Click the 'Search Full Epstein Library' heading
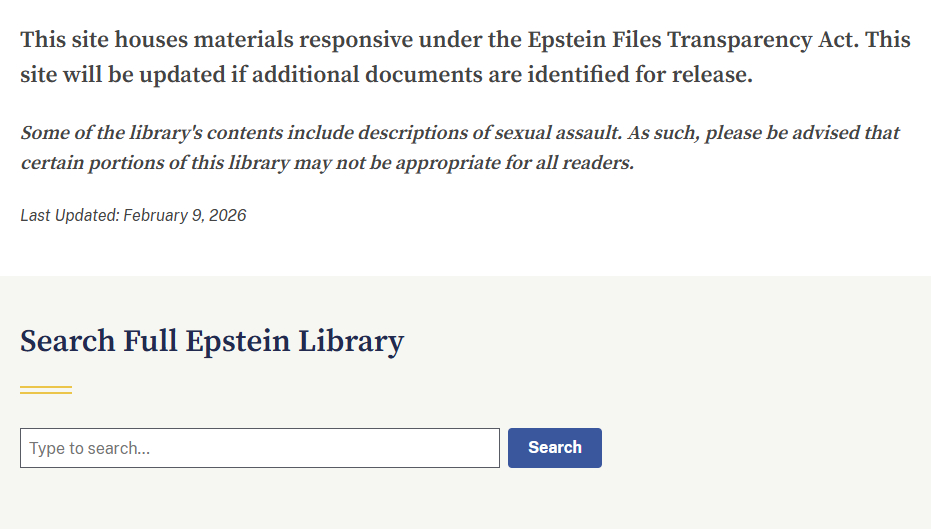The image size is (931, 529). click(x=212, y=341)
